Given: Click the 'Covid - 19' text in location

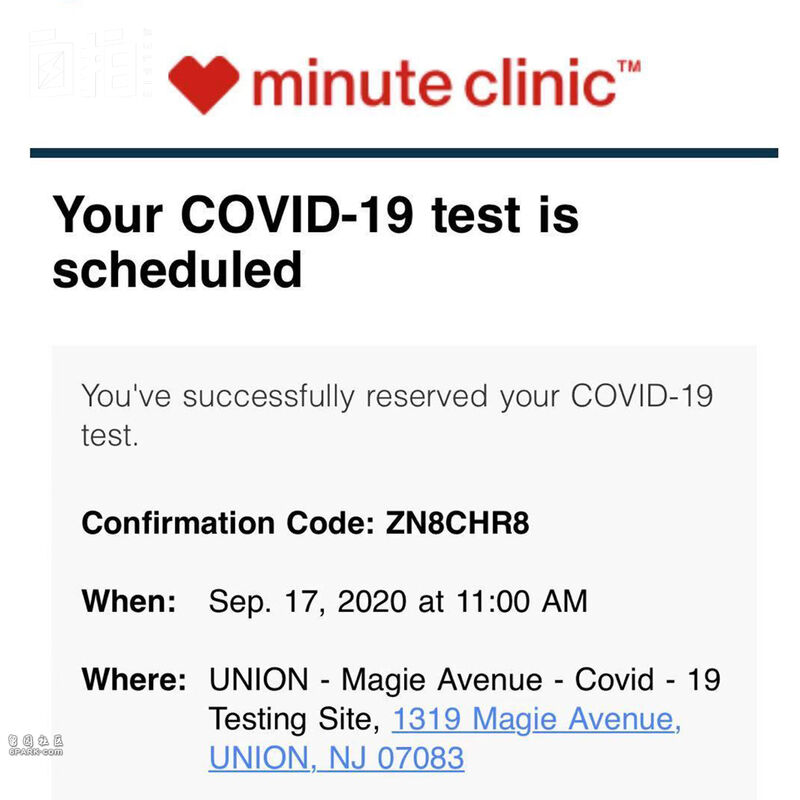Looking at the screenshot, I should (x=647, y=679).
